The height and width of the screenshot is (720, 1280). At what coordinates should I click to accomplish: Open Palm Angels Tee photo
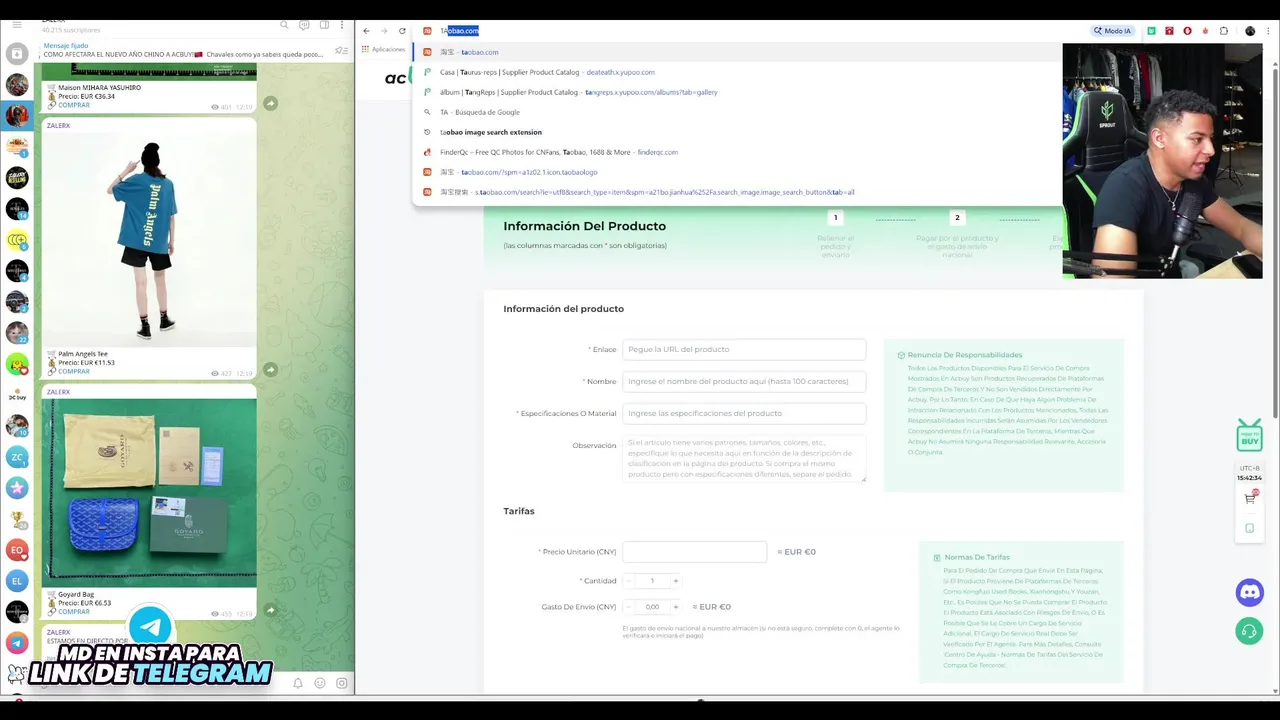point(149,239)
